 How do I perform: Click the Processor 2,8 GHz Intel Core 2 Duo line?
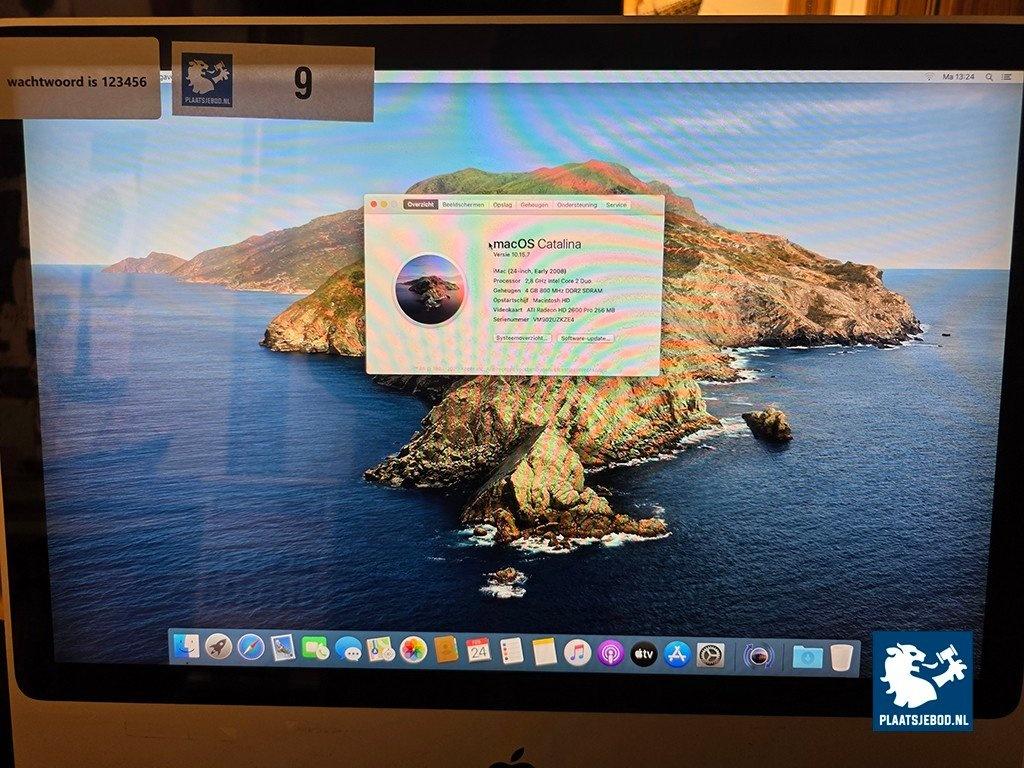(542, 281)
